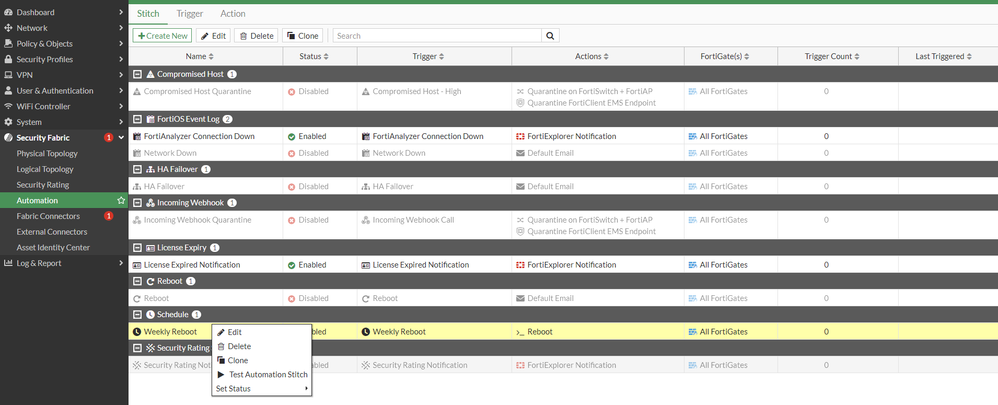Click the Enabled status of License Expired Notification
Image resolution: width=998 pixels, height=405 pixels.
[x=307, y=265]
